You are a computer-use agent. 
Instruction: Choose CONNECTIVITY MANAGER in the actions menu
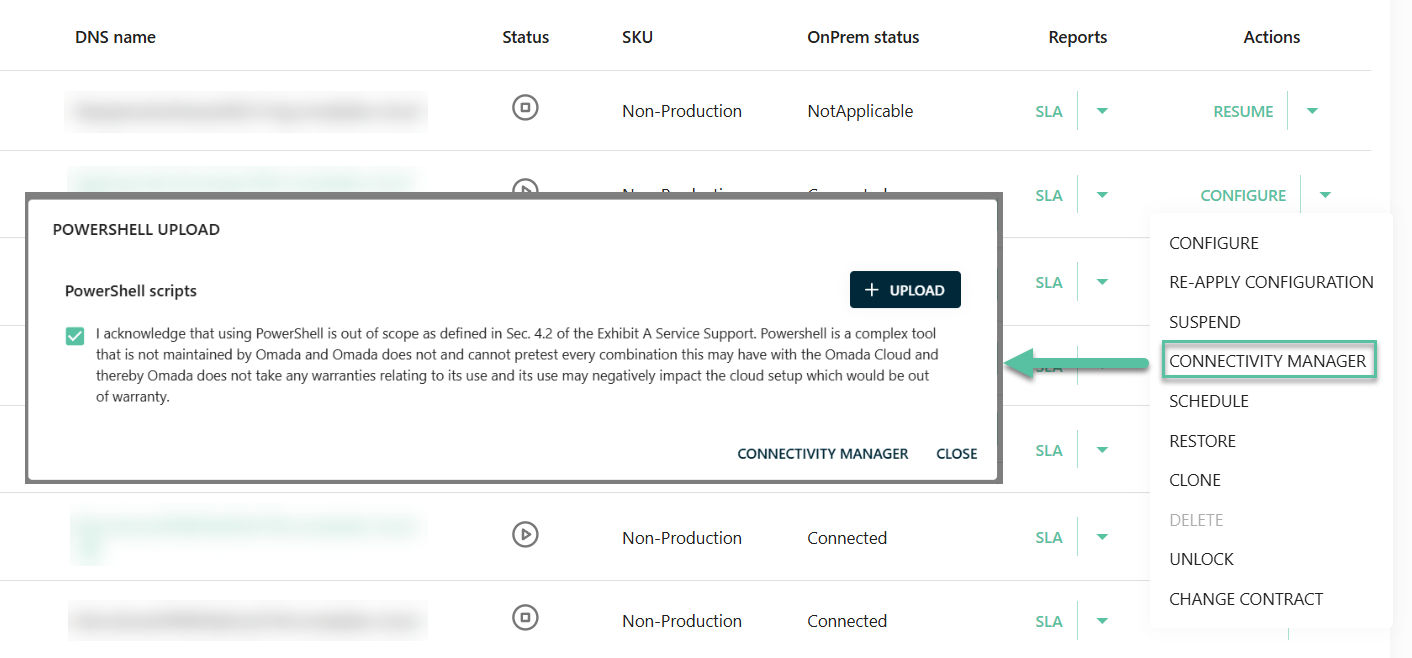(x=1268, y=361)
